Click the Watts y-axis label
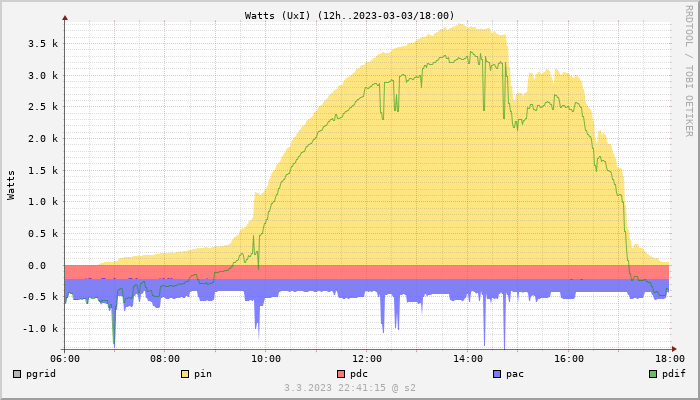The image size is (700, 400). click(11, 185)
